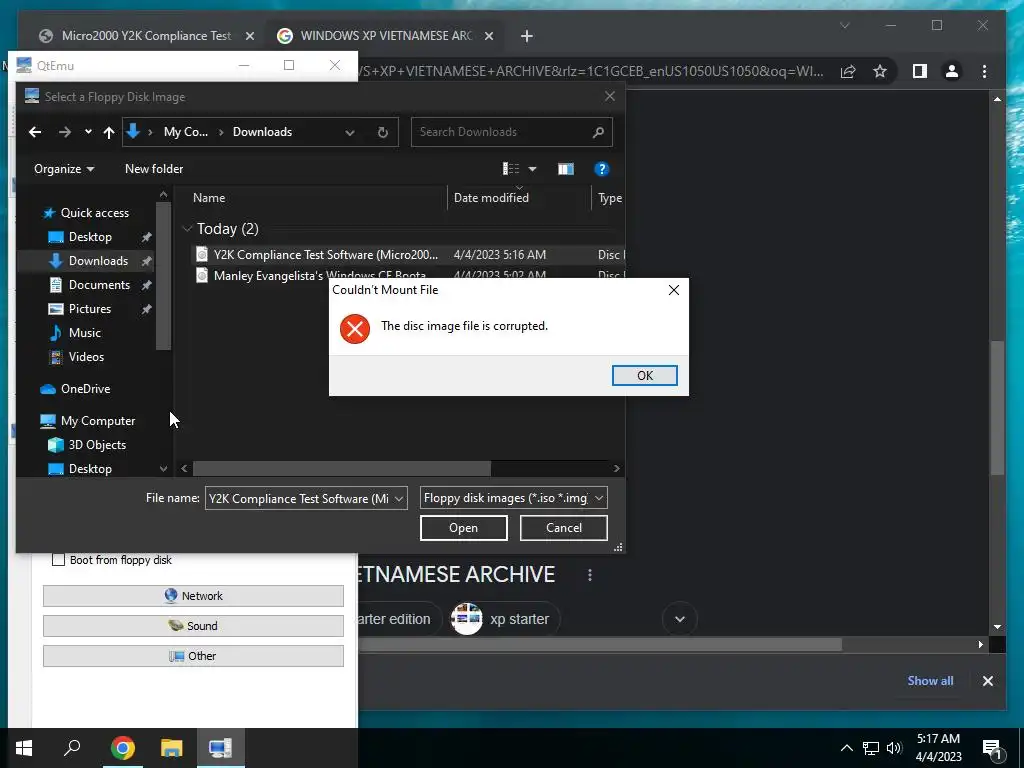
Task: Open Chrome three-dot menu
Action: coord(984,71)
